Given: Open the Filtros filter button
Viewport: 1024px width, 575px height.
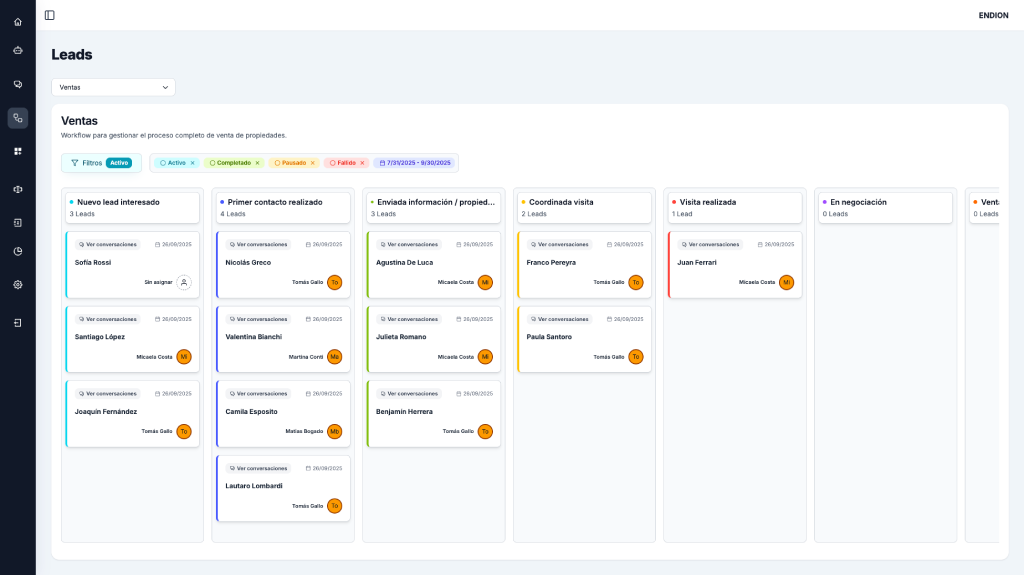Looking at the screenshot, I should (101, 163).
